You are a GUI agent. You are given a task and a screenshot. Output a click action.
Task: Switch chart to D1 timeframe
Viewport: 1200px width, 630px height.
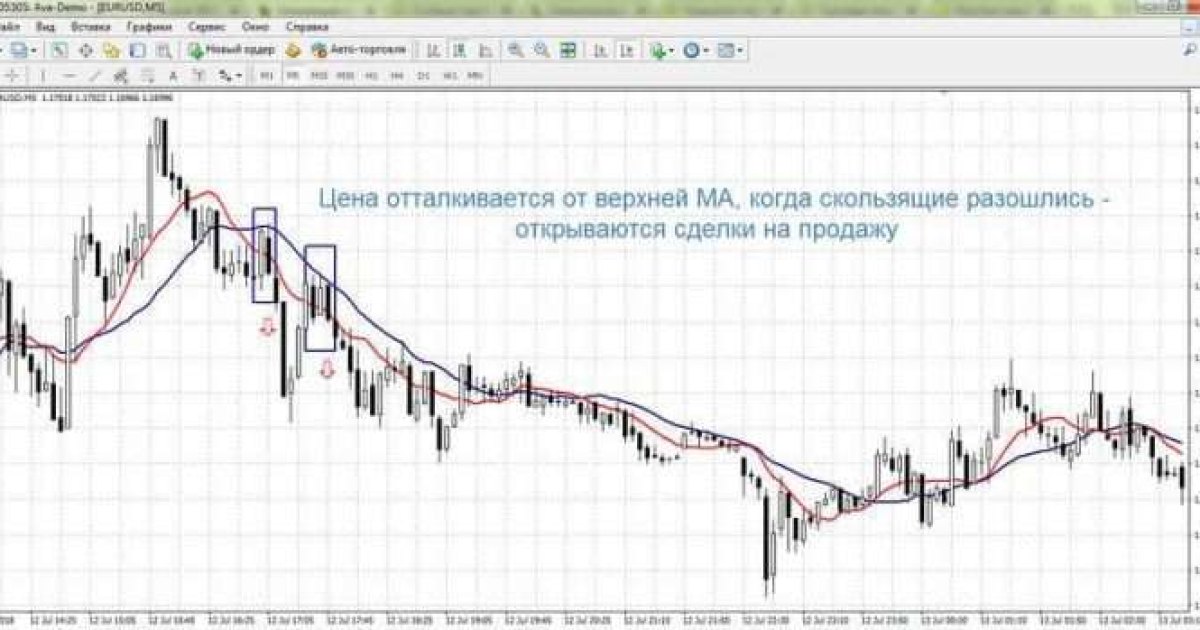(424, 76)
